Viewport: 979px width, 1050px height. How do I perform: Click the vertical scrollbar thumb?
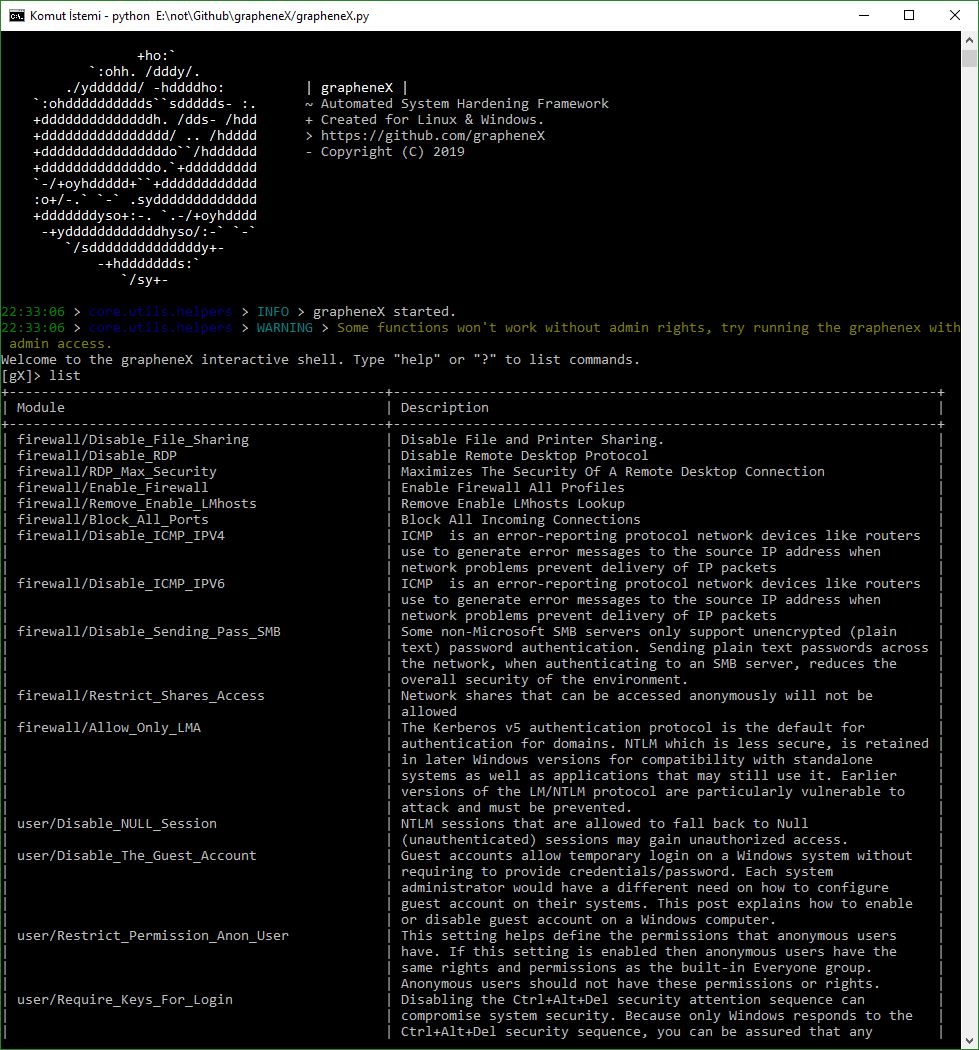969,58
